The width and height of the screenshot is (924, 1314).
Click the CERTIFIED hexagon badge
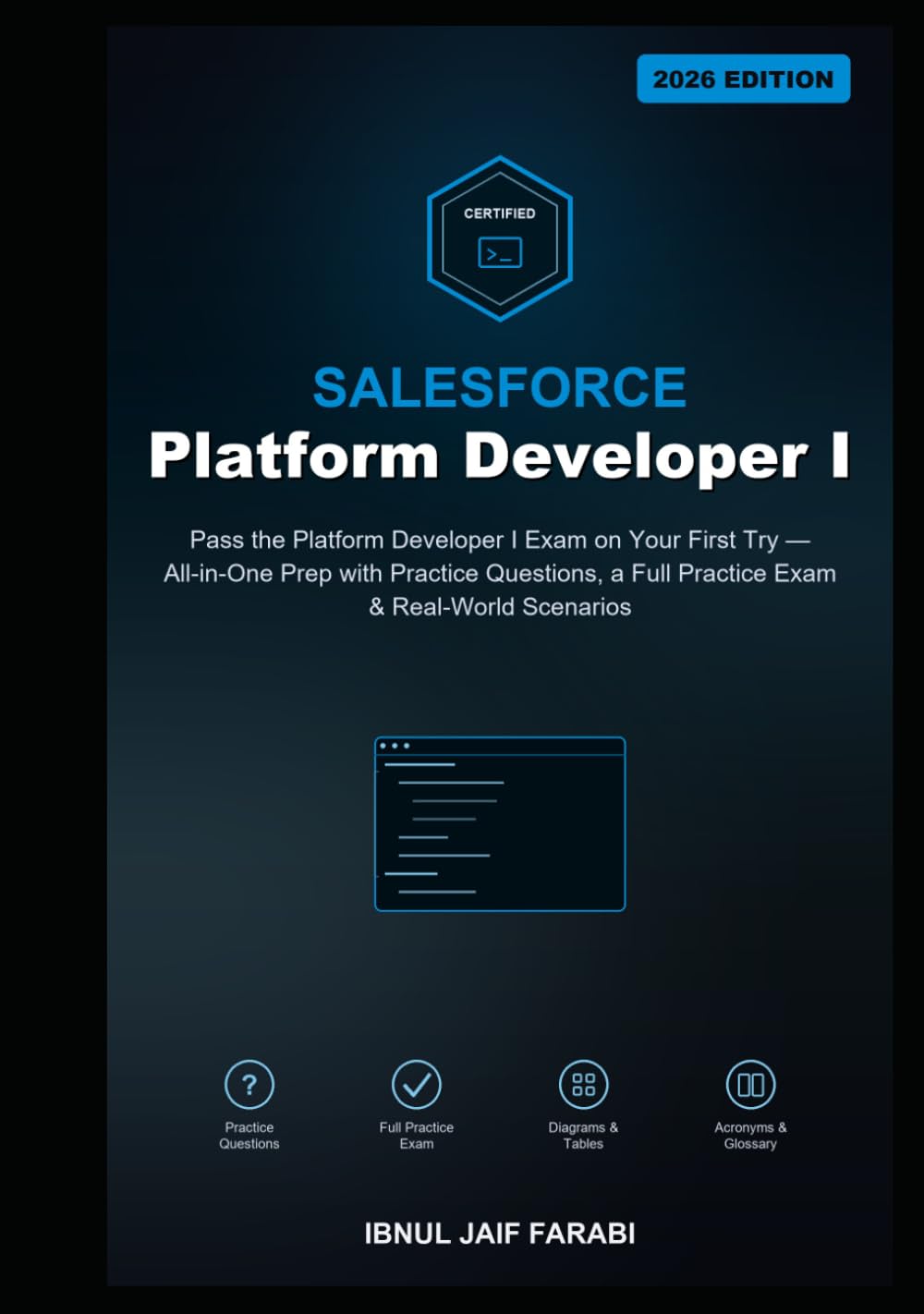pos(500,238)
